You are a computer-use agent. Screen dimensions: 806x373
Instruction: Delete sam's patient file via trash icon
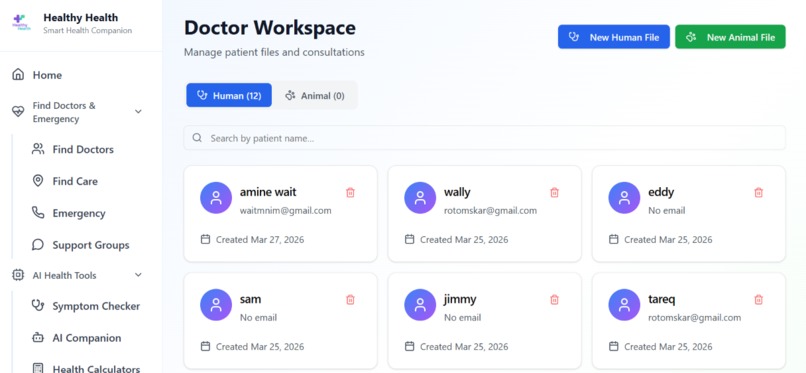(x=350, y=300)
